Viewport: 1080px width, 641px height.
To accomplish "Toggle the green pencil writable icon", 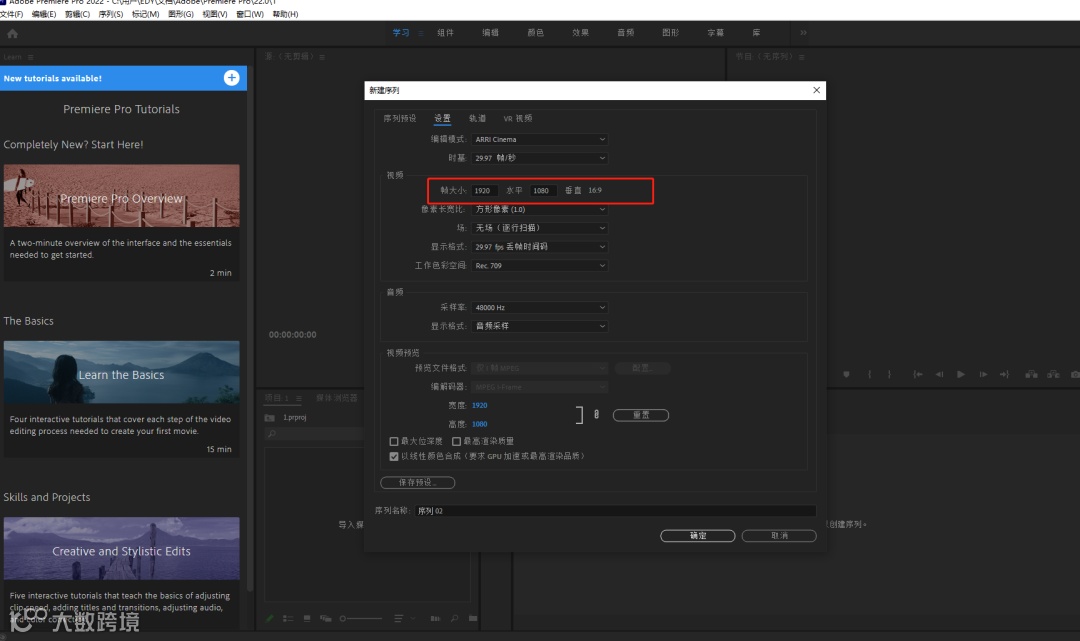I will pos(270,618).
